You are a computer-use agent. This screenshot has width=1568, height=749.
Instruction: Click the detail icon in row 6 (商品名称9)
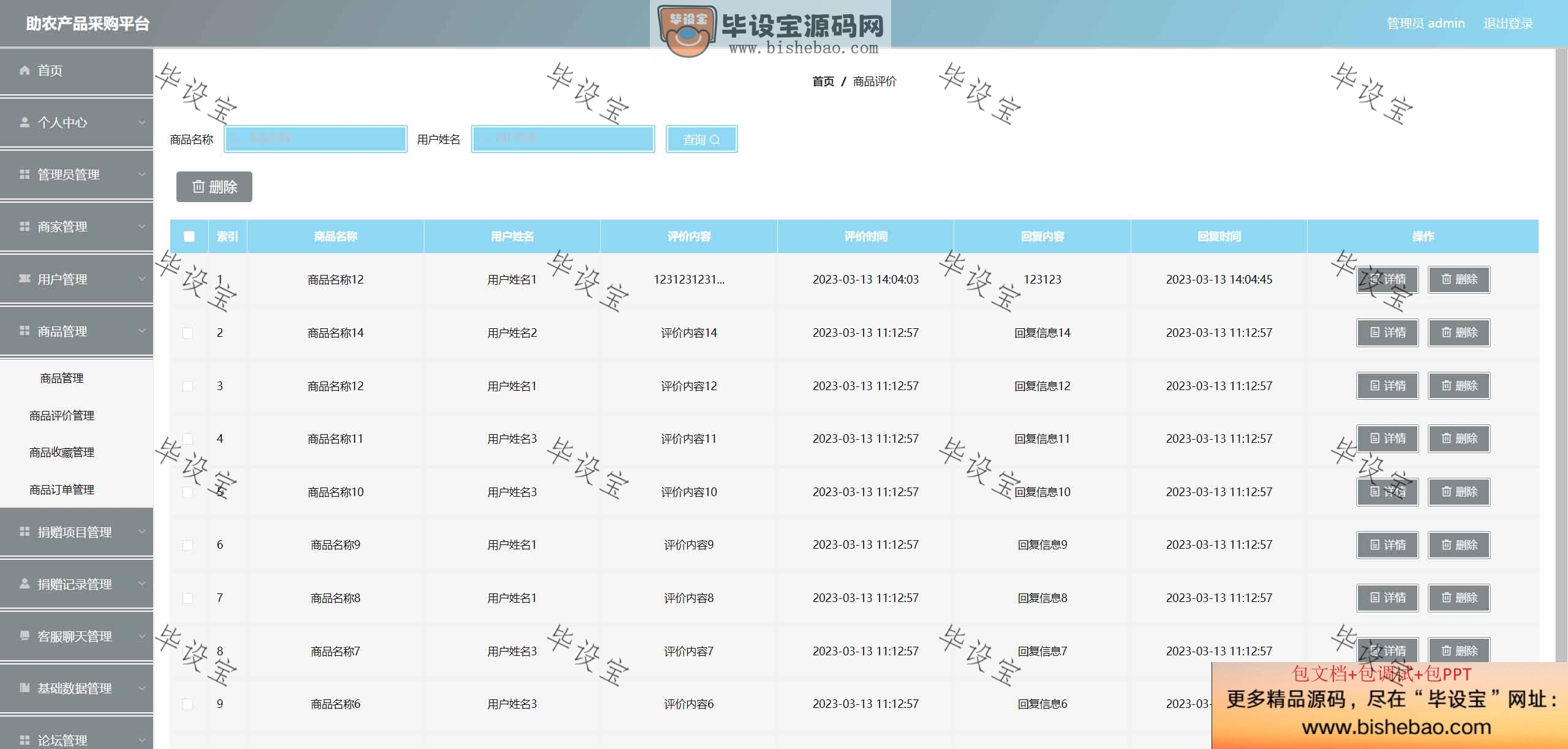point(1375,545)
